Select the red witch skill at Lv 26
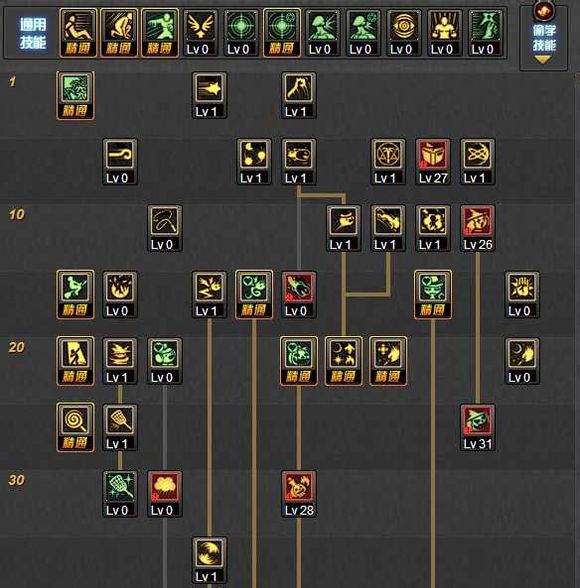This screenshot has width=580, height=588. click(478, 228)
